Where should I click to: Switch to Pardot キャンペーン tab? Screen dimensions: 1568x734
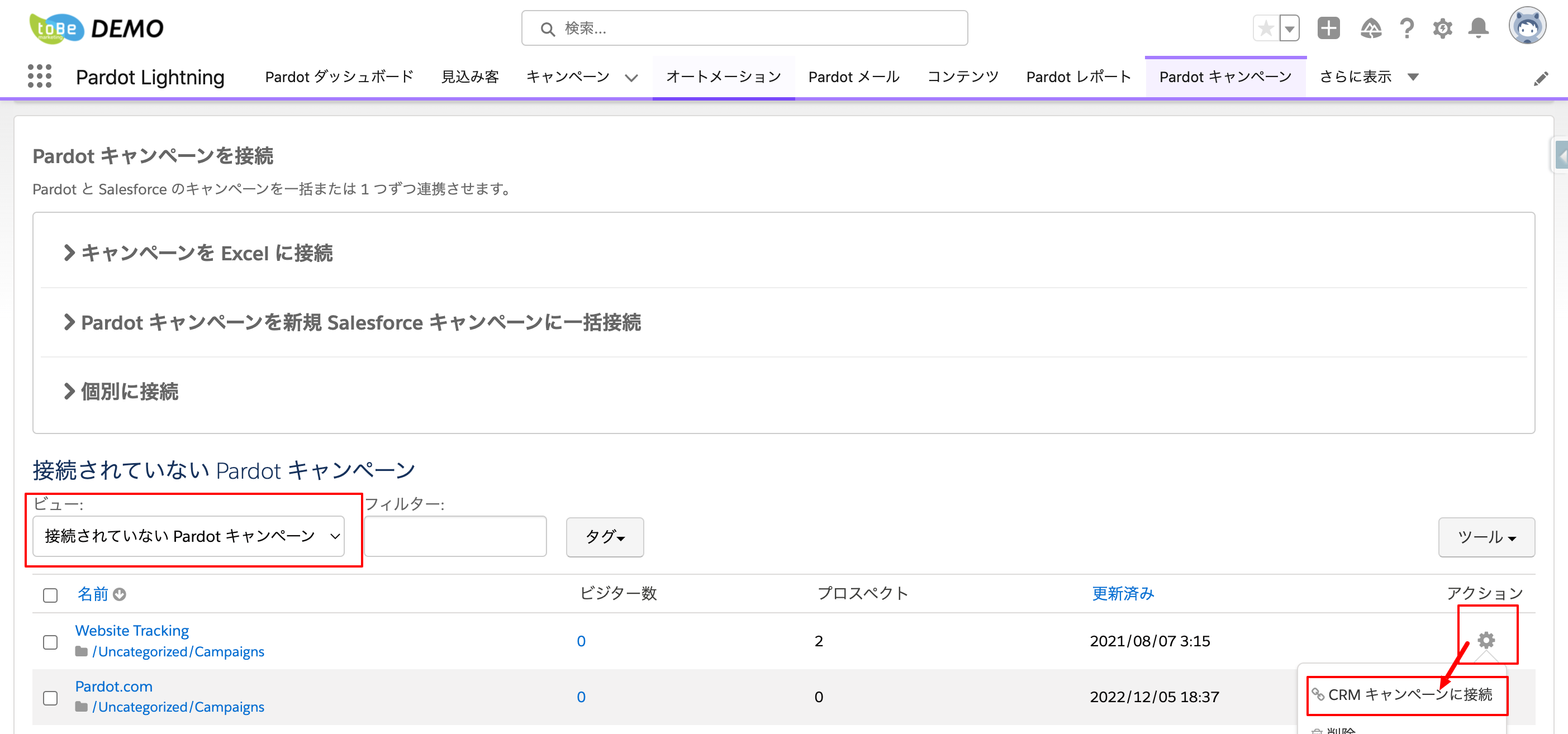click(1225, 77)
